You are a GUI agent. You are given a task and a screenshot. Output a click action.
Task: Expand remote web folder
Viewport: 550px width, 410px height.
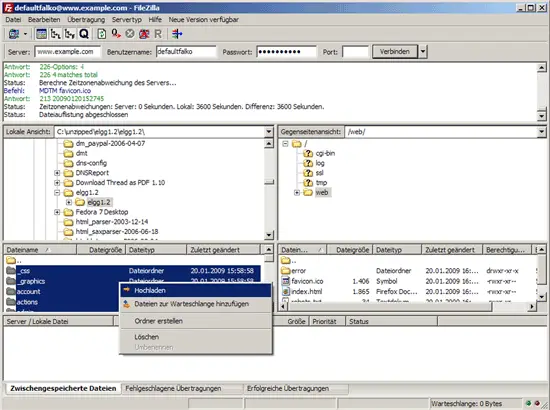tap(297, 193)
